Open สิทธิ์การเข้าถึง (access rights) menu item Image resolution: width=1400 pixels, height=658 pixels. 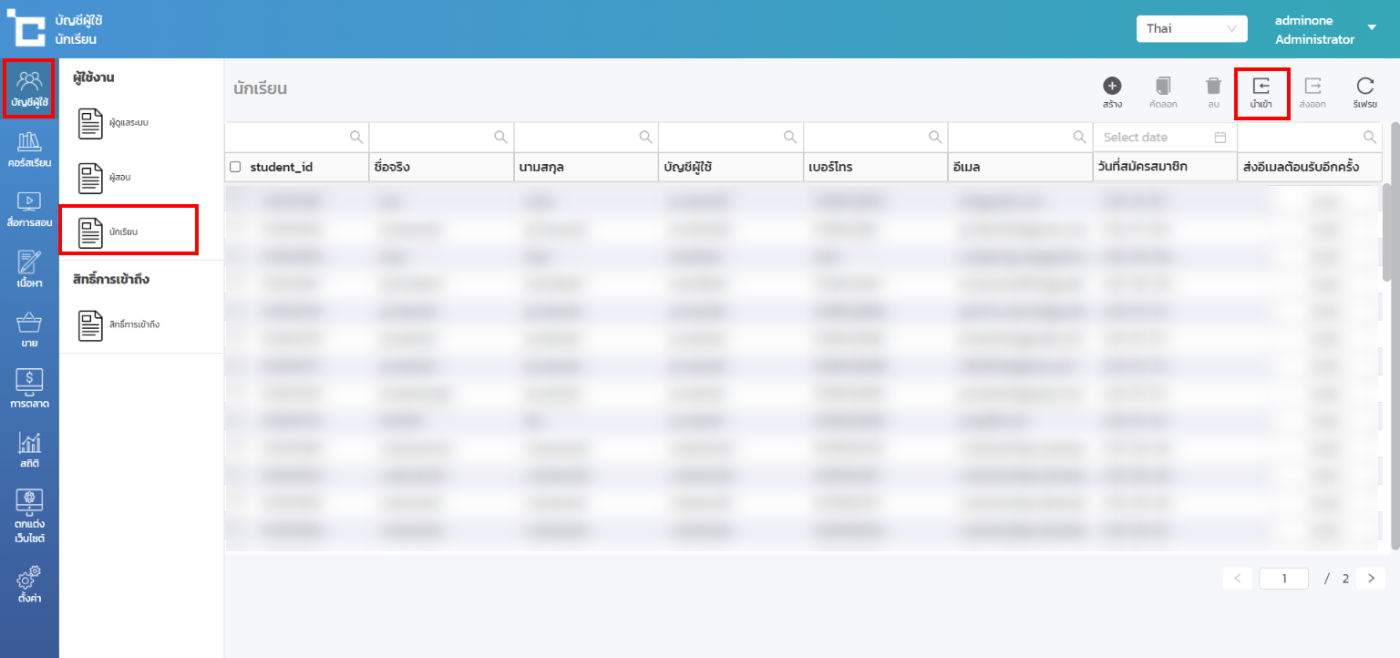pyautogui.click(x=133, y=325)
